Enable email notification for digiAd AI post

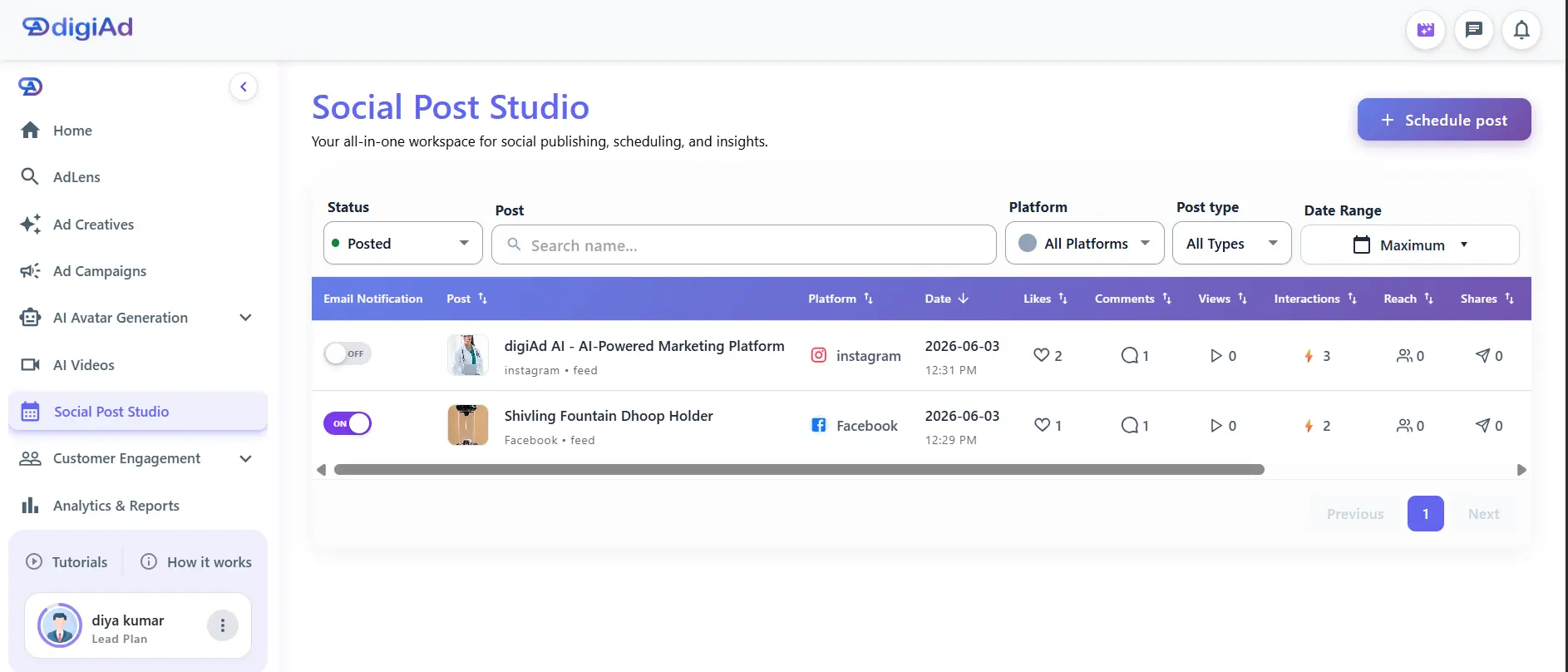click(348, 353)
